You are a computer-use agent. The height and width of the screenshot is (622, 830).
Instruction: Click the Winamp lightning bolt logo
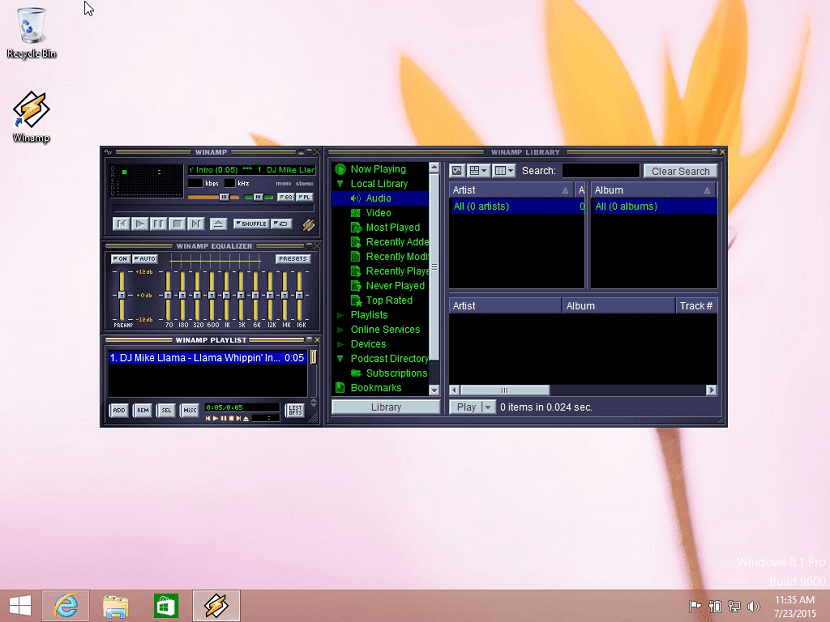point(309,224)
